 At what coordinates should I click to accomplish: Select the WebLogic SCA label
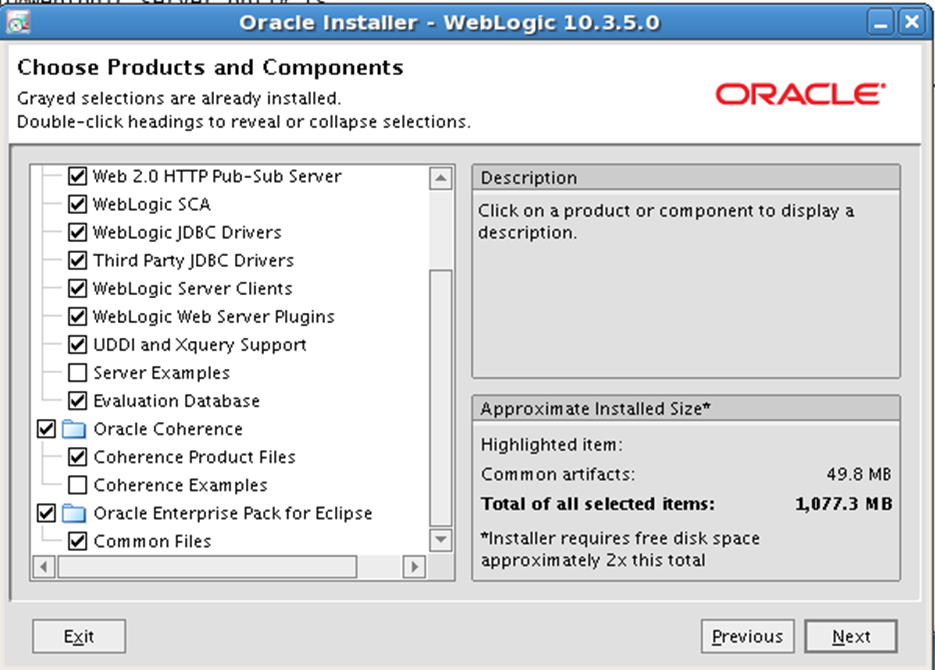[152, 204]
